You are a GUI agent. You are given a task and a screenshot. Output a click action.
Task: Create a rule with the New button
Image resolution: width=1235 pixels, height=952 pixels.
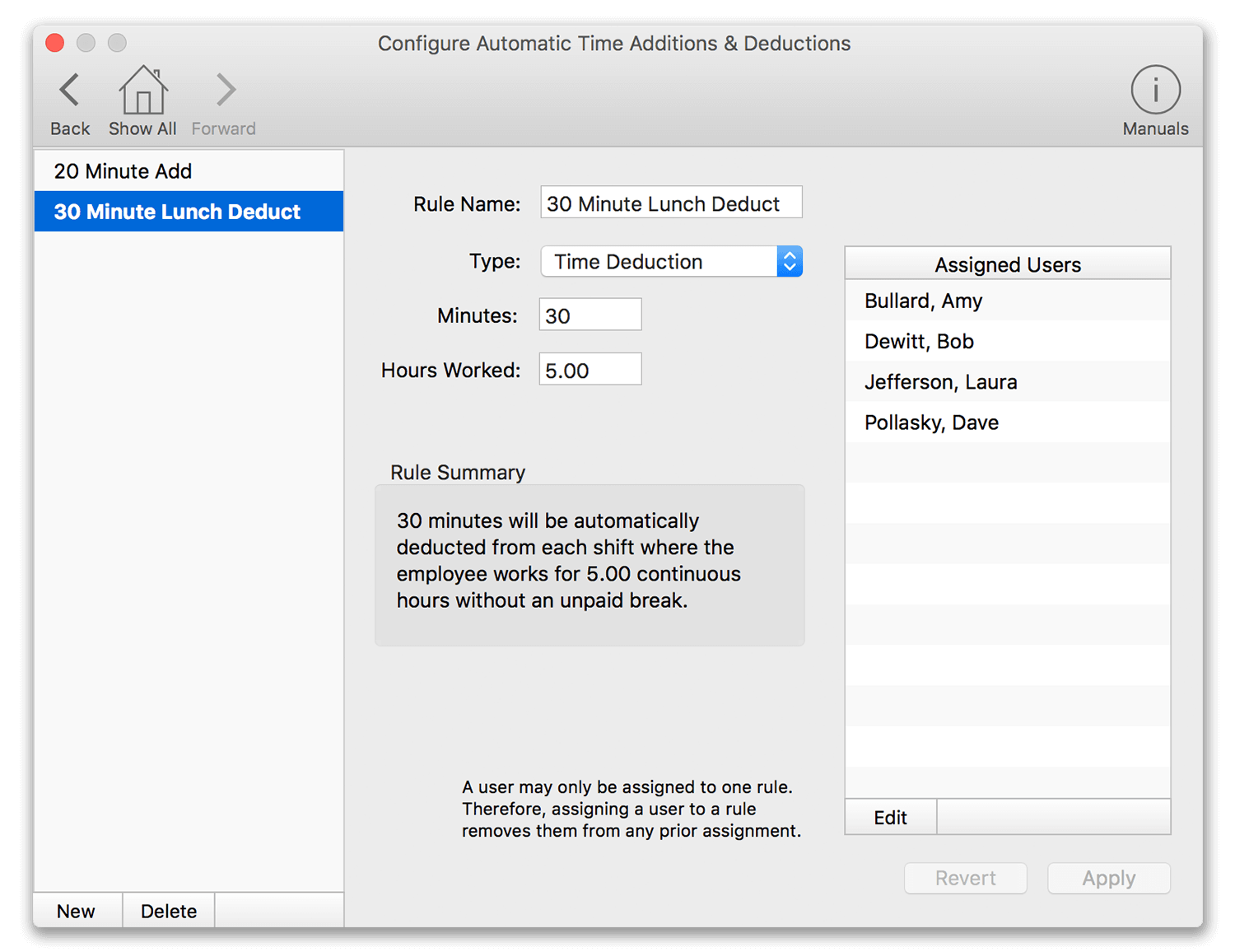coord(76,911)
